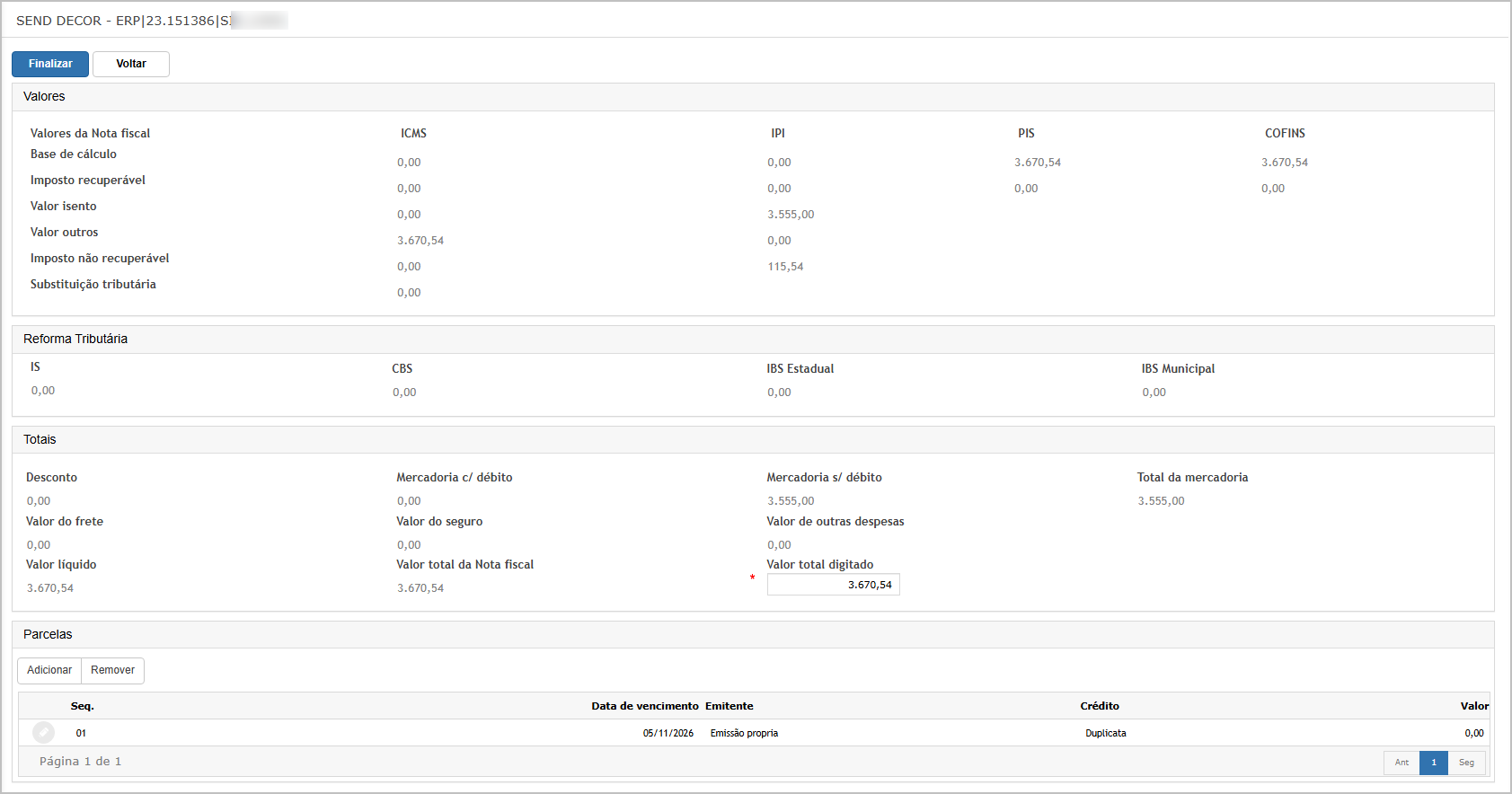
Task: Focus the Valor total digitado input field
Action: (x=834, y=585)
